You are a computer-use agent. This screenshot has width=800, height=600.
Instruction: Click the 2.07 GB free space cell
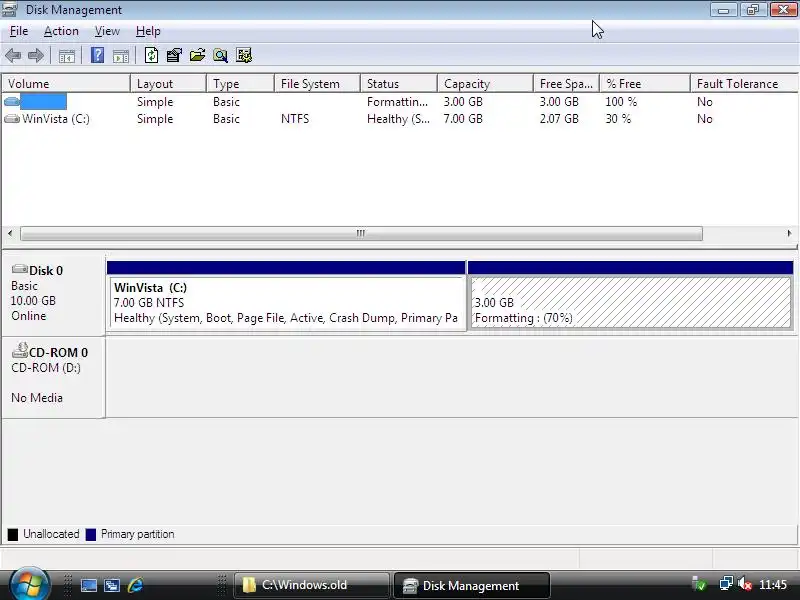559,119
